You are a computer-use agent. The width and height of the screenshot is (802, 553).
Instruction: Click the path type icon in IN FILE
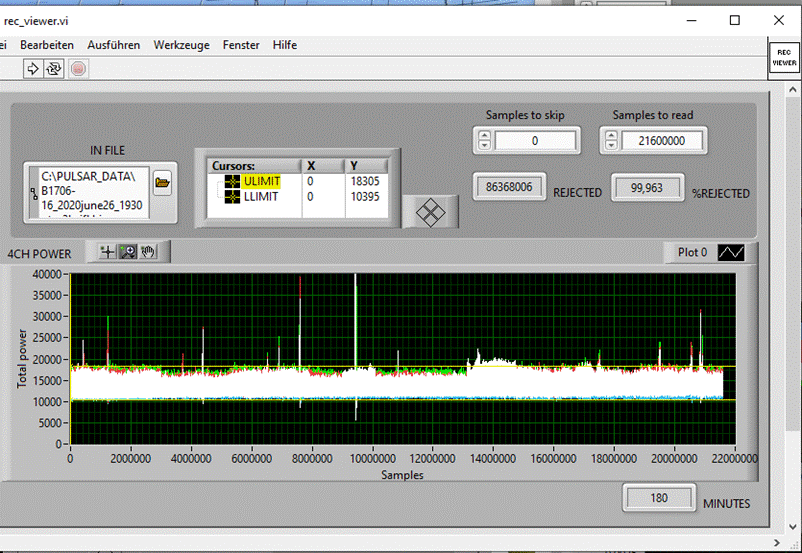click(34, 193)
